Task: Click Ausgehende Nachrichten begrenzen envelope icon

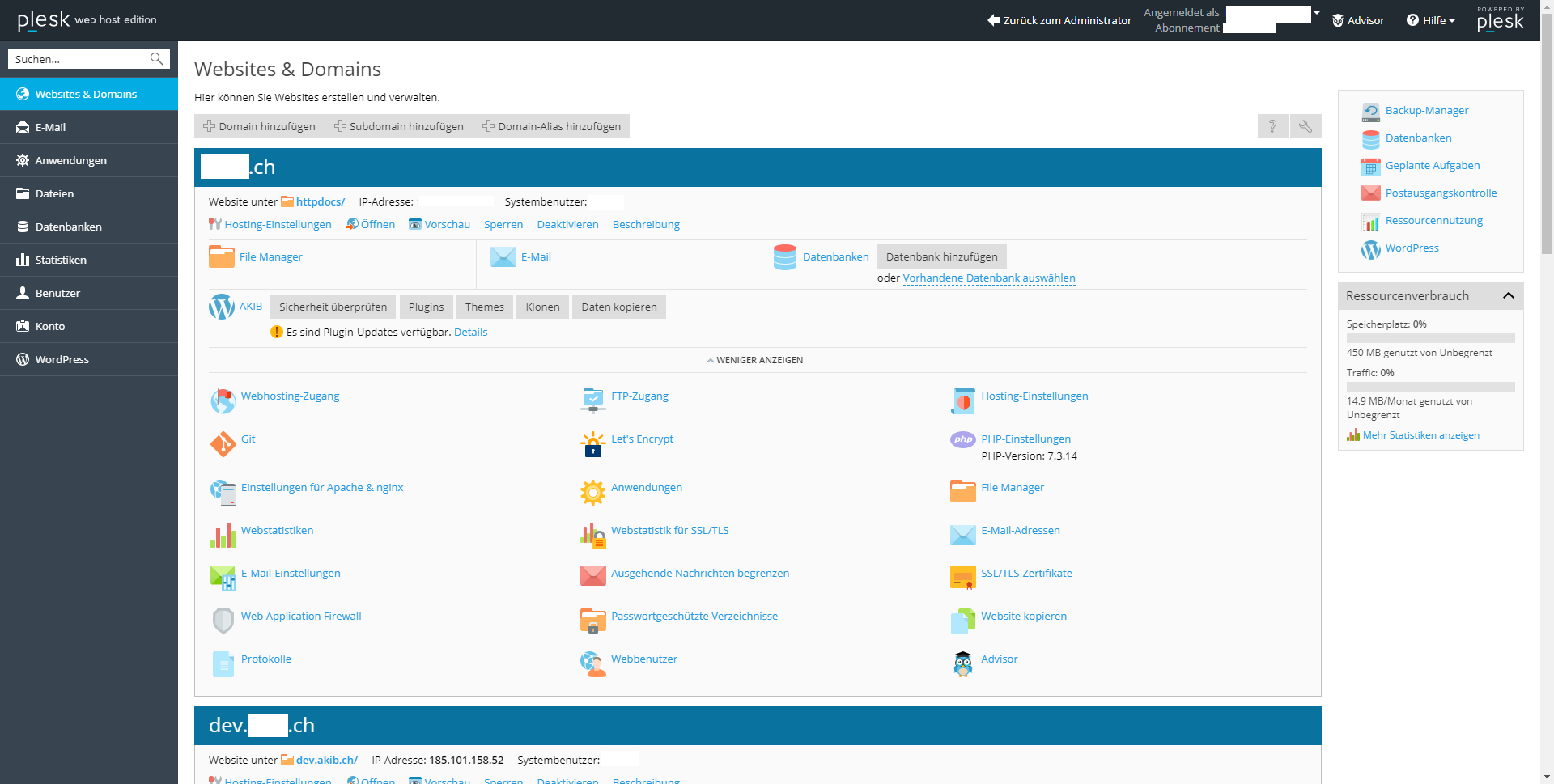Action: (593, 576)
